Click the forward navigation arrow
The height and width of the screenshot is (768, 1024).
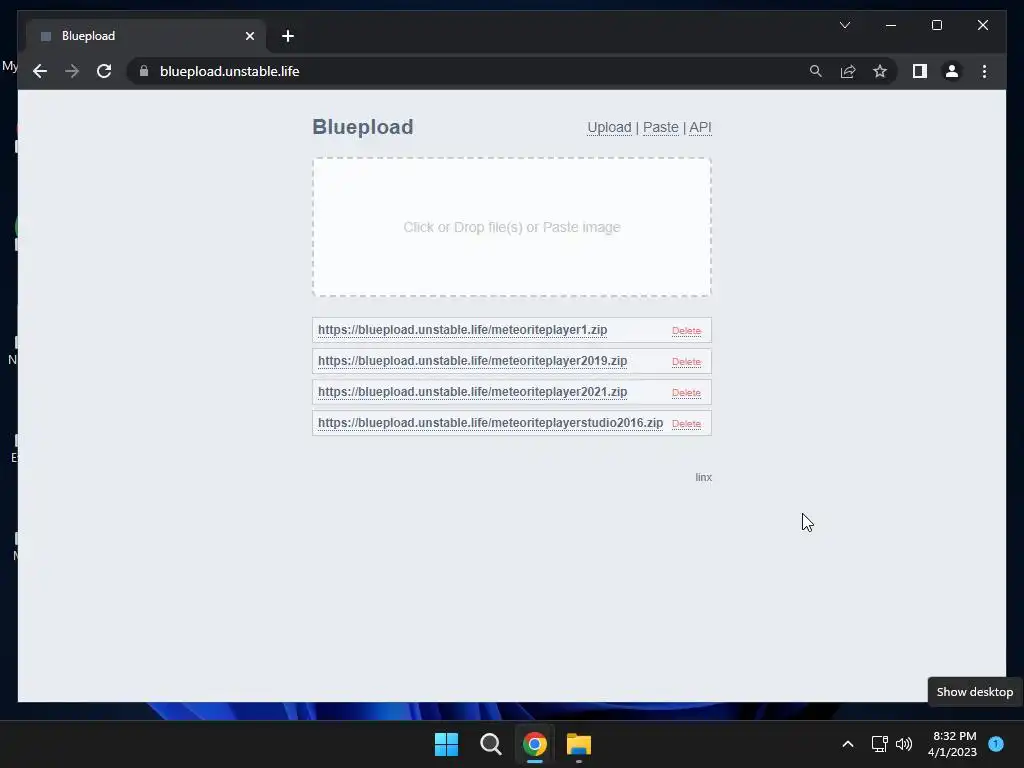click(x=72, y=71)
